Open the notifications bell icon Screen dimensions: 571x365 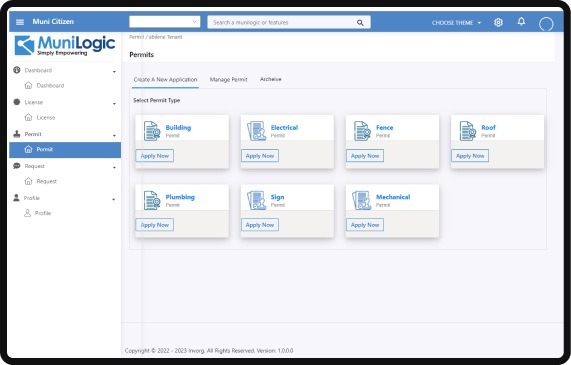coord(521,21)
